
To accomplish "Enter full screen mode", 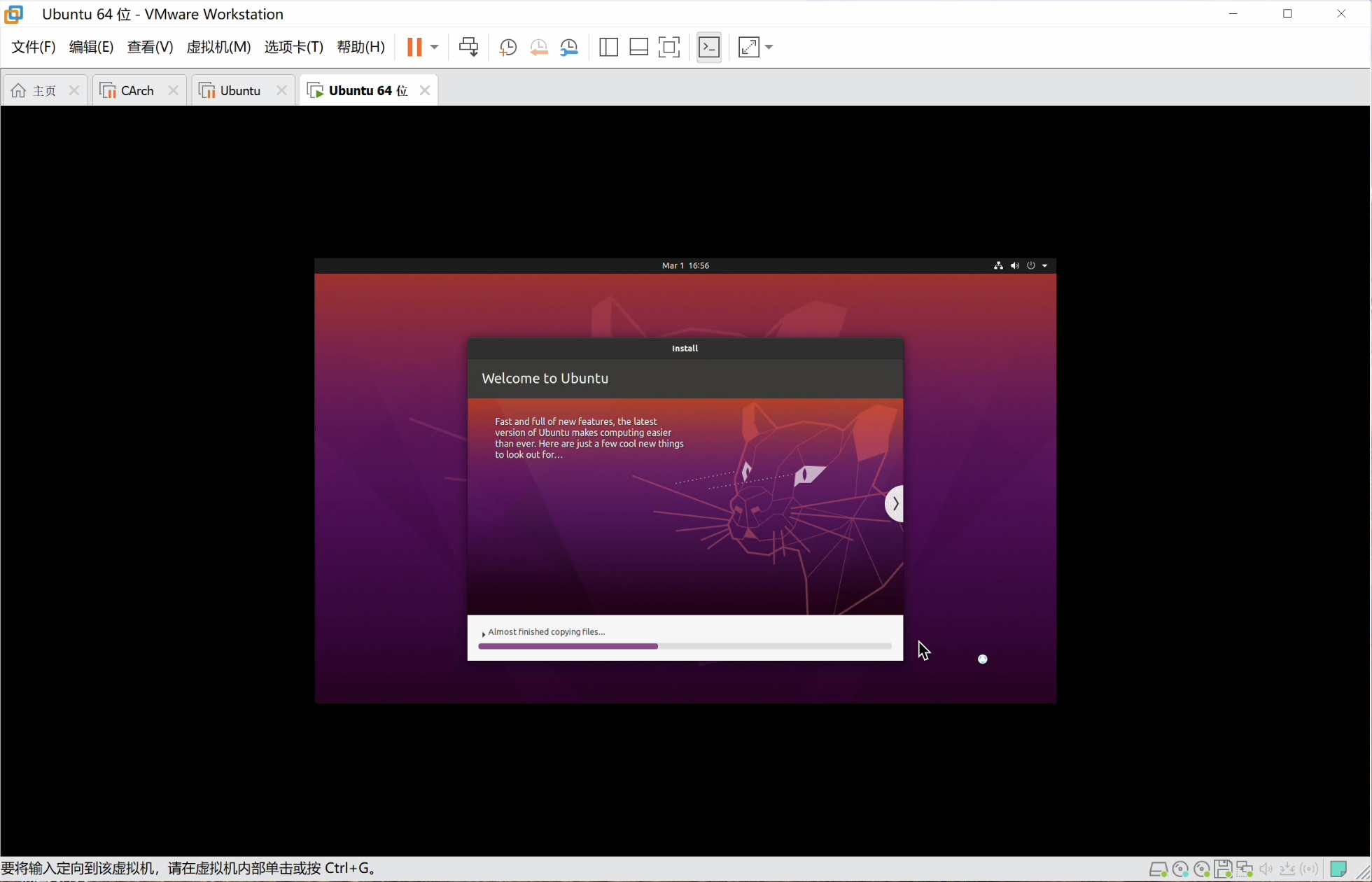I will click(670, 47).
